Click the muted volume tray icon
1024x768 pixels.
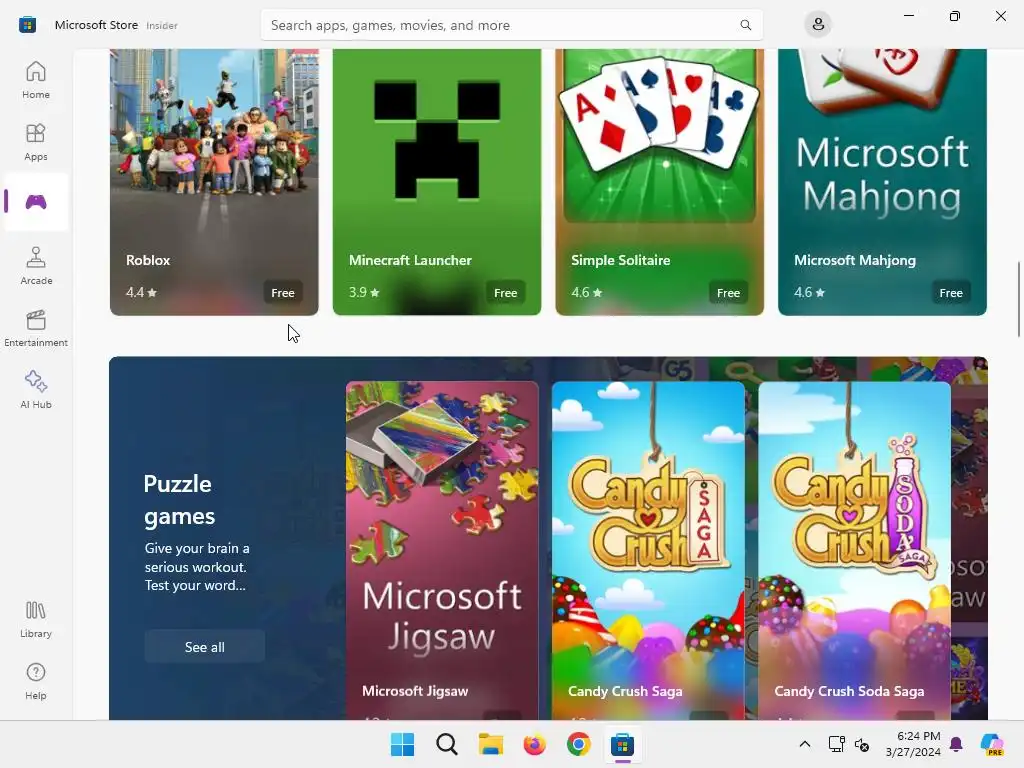click(x=862, y=744)
